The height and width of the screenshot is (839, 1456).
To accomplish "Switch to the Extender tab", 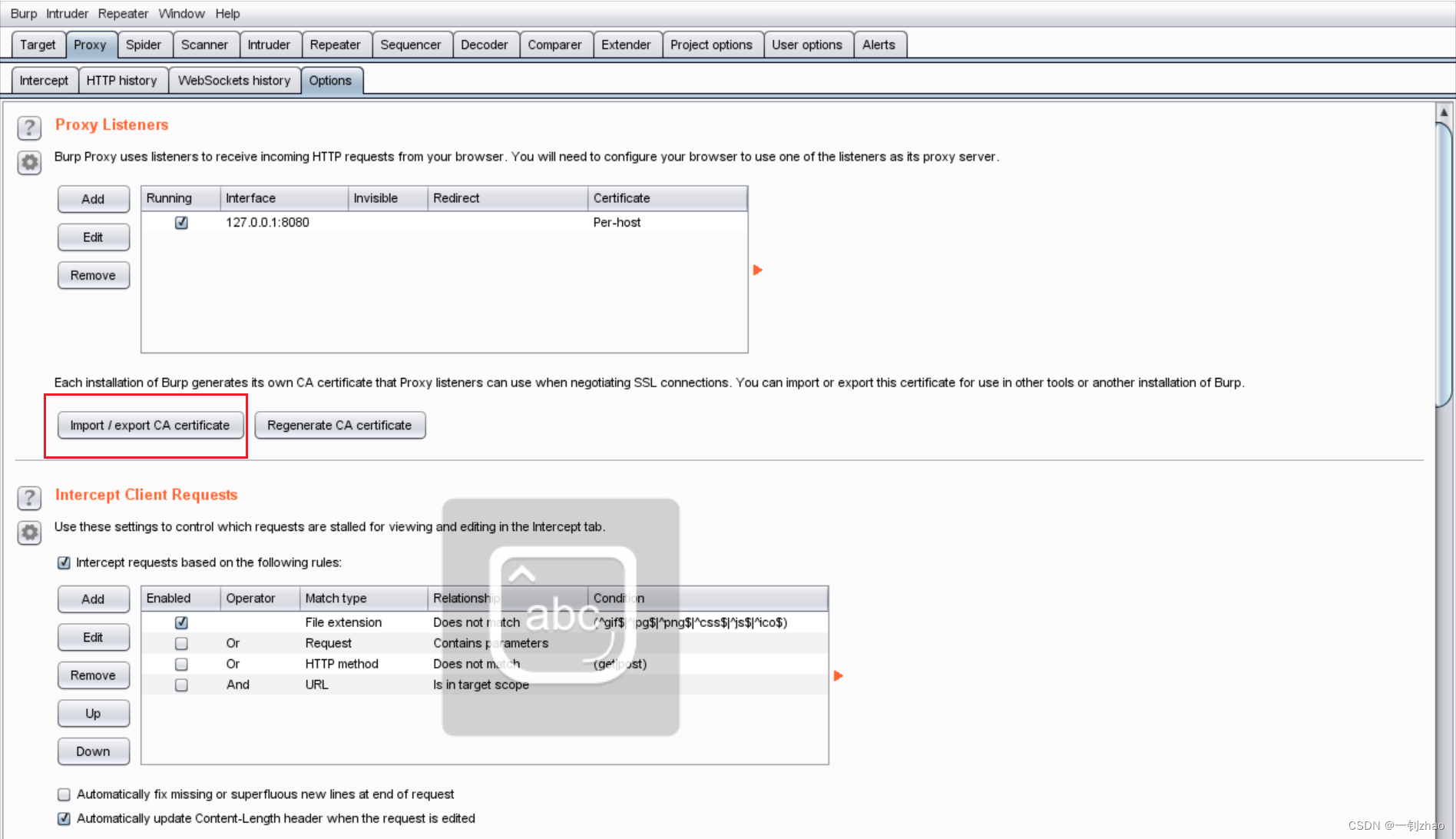I will (626, 45).
